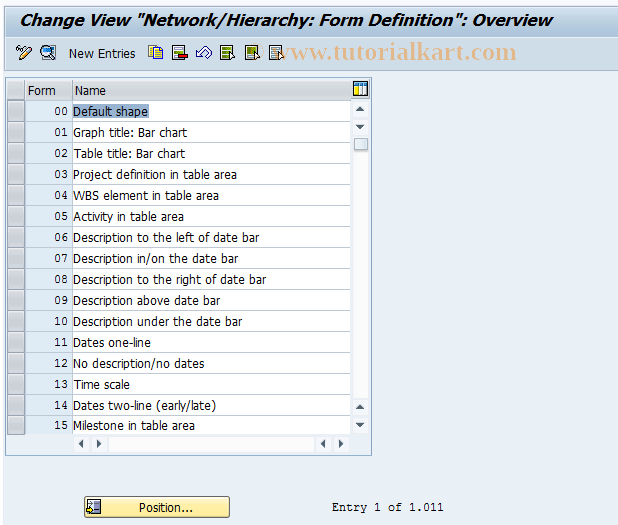Image resolution: width=618 pixels, height=525 pixels.
Task: Click right arrow of Form horizontal scroller
Action: click(99, 444)
